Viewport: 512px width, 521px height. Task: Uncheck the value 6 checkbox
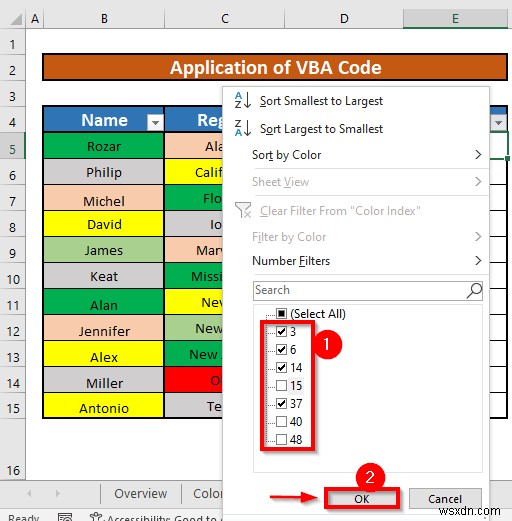(281, 349)
